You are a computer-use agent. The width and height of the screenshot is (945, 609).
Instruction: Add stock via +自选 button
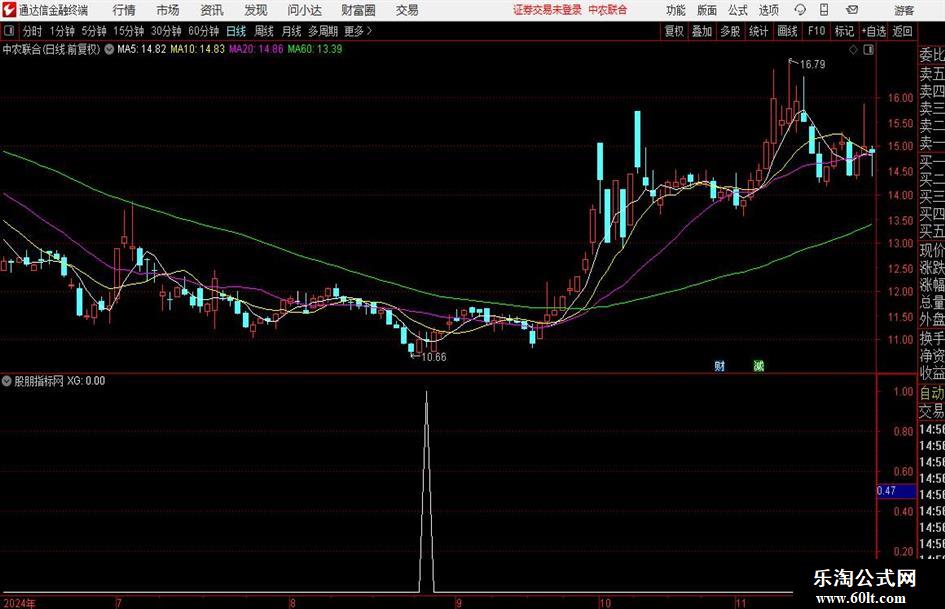point(874,31)
